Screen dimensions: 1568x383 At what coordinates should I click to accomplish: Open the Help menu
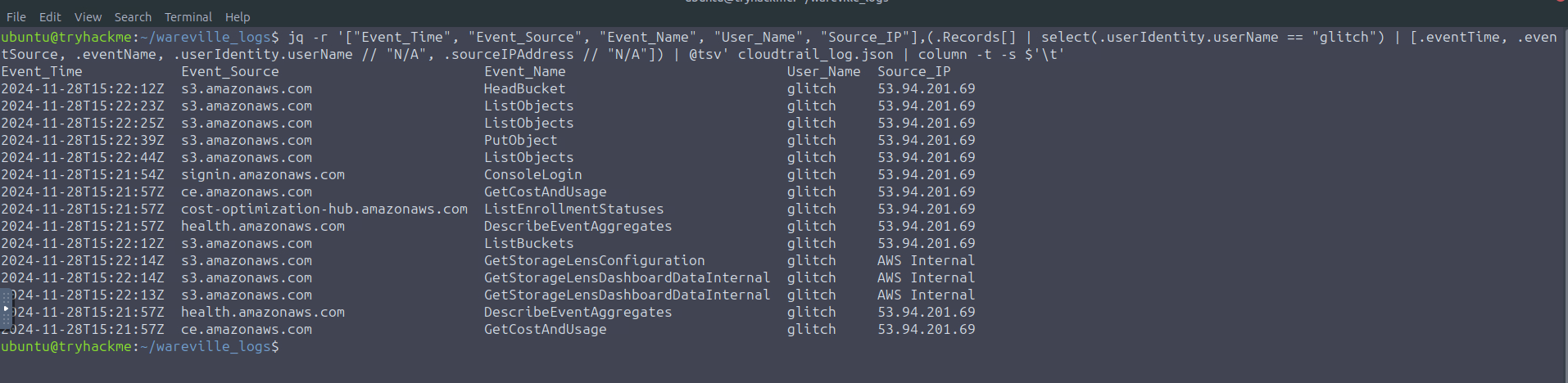[238, 16]
